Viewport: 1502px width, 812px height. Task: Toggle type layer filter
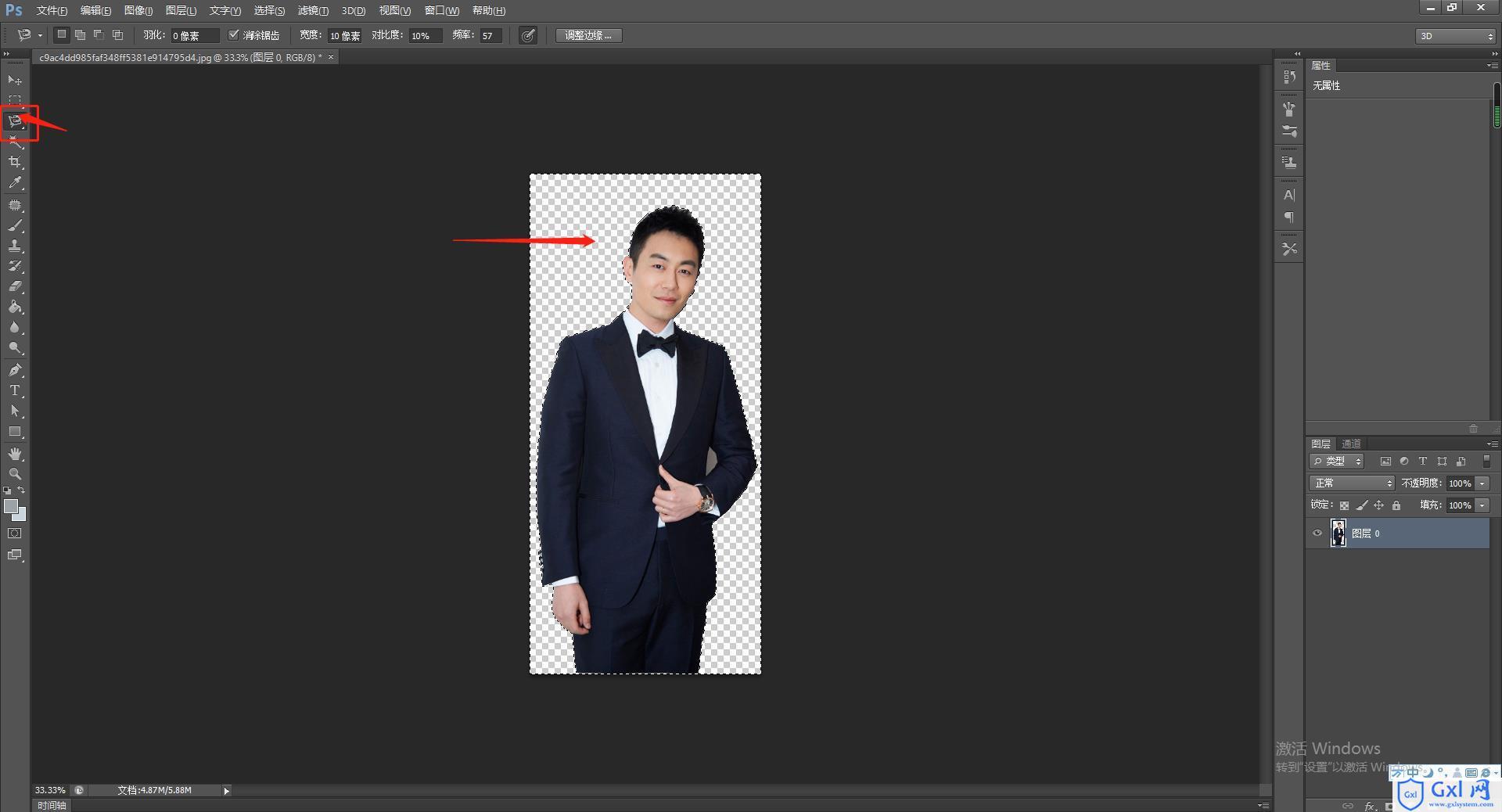pos(1423,462)
